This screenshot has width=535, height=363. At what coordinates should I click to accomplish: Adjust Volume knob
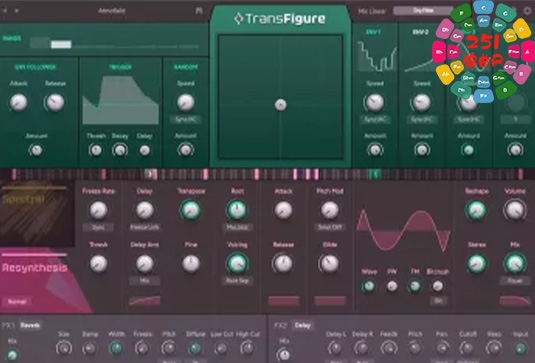(515, 210)
